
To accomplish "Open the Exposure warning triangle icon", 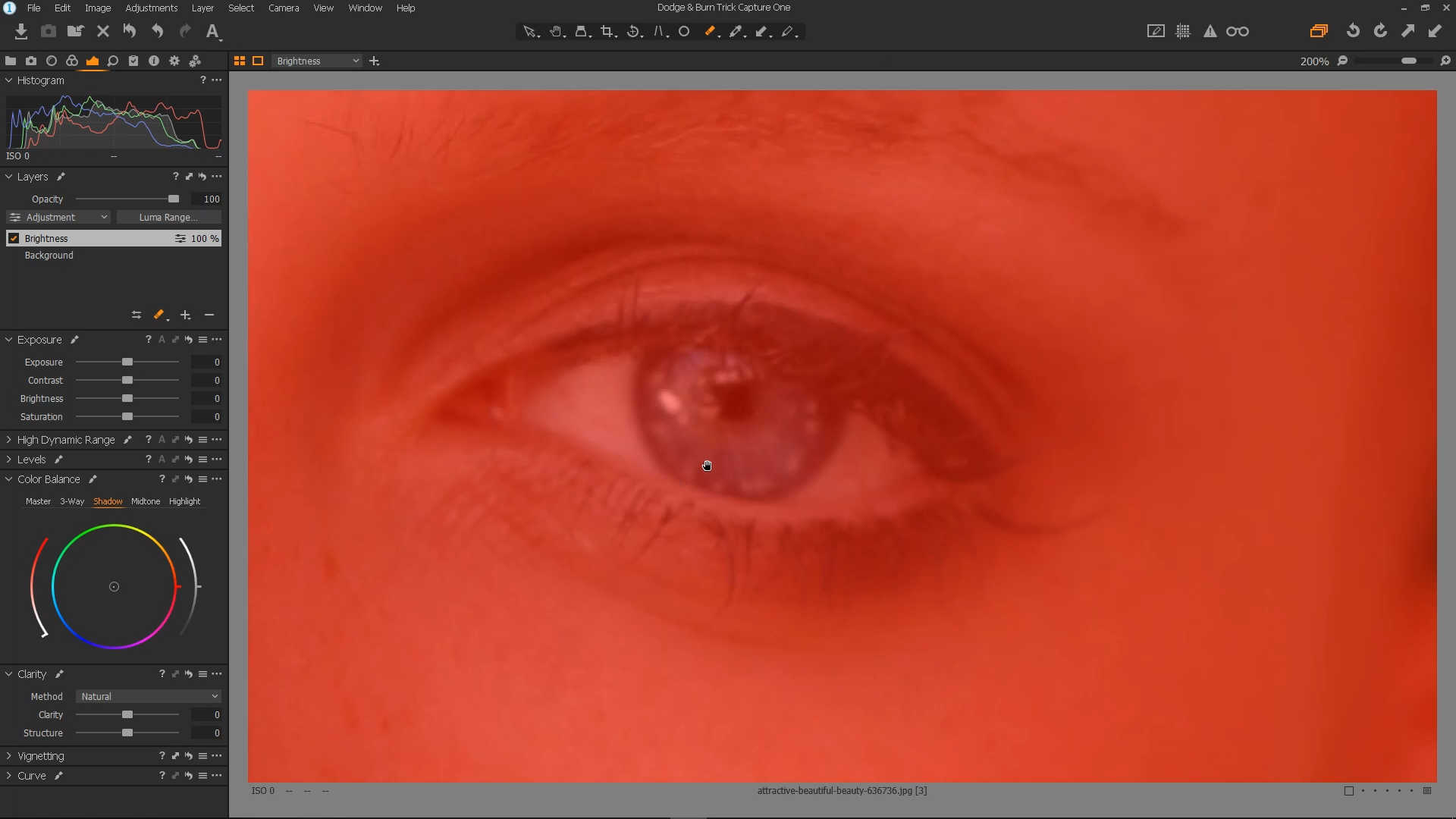I will (x=1210, y=31).
